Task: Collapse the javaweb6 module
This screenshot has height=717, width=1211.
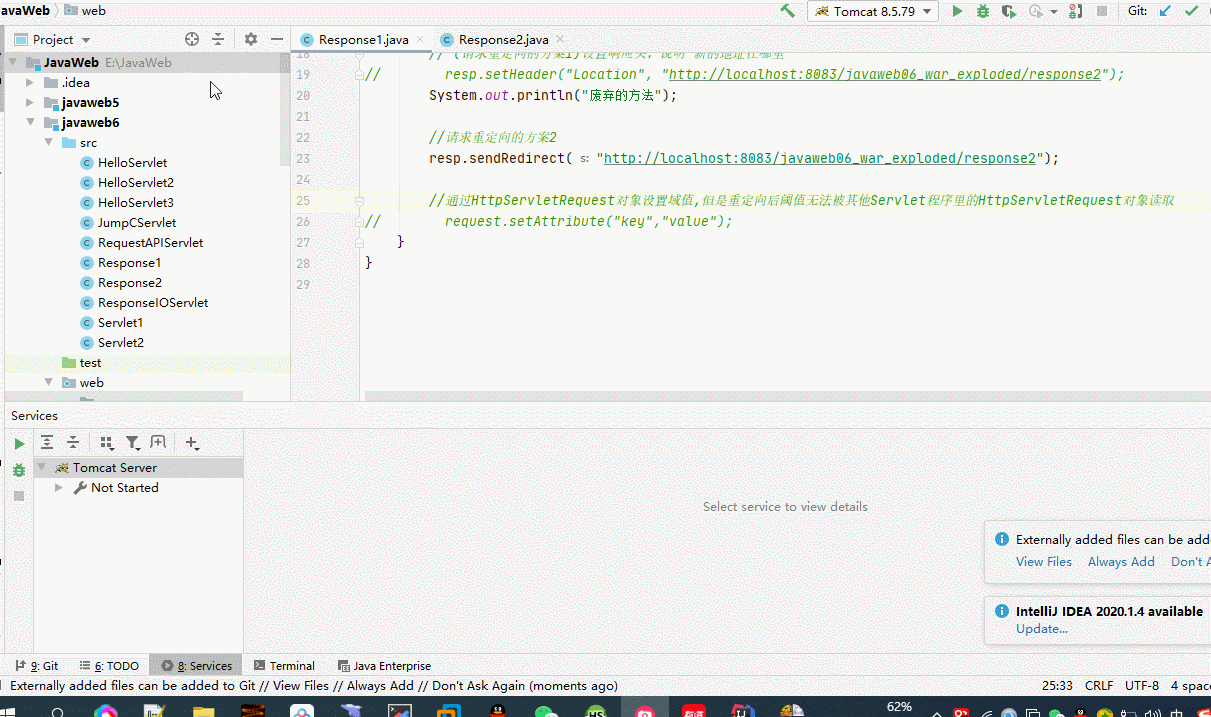Action: pos(30,122)
